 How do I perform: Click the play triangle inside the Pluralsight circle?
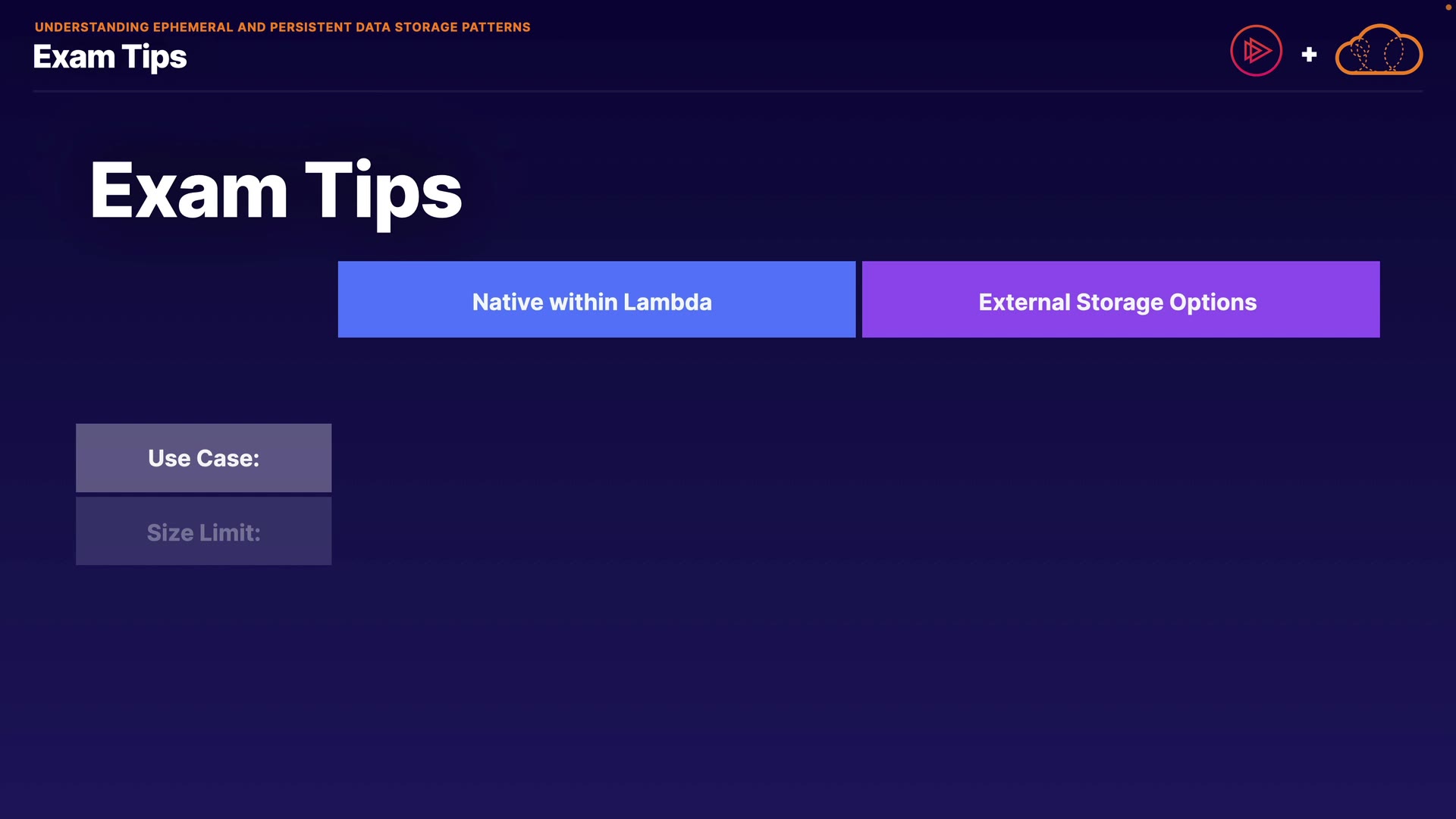1257,51
